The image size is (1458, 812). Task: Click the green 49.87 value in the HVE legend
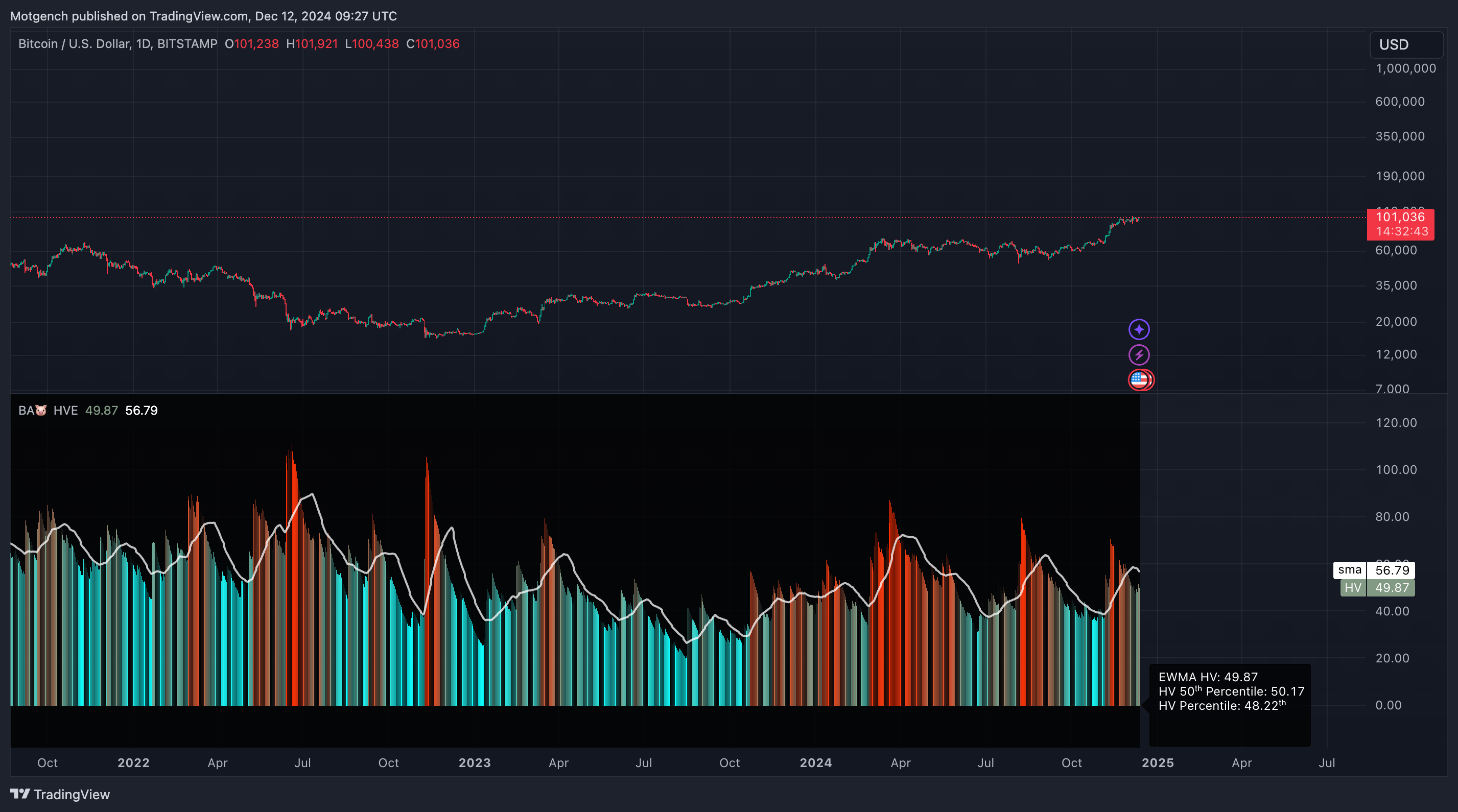point(101,410)
